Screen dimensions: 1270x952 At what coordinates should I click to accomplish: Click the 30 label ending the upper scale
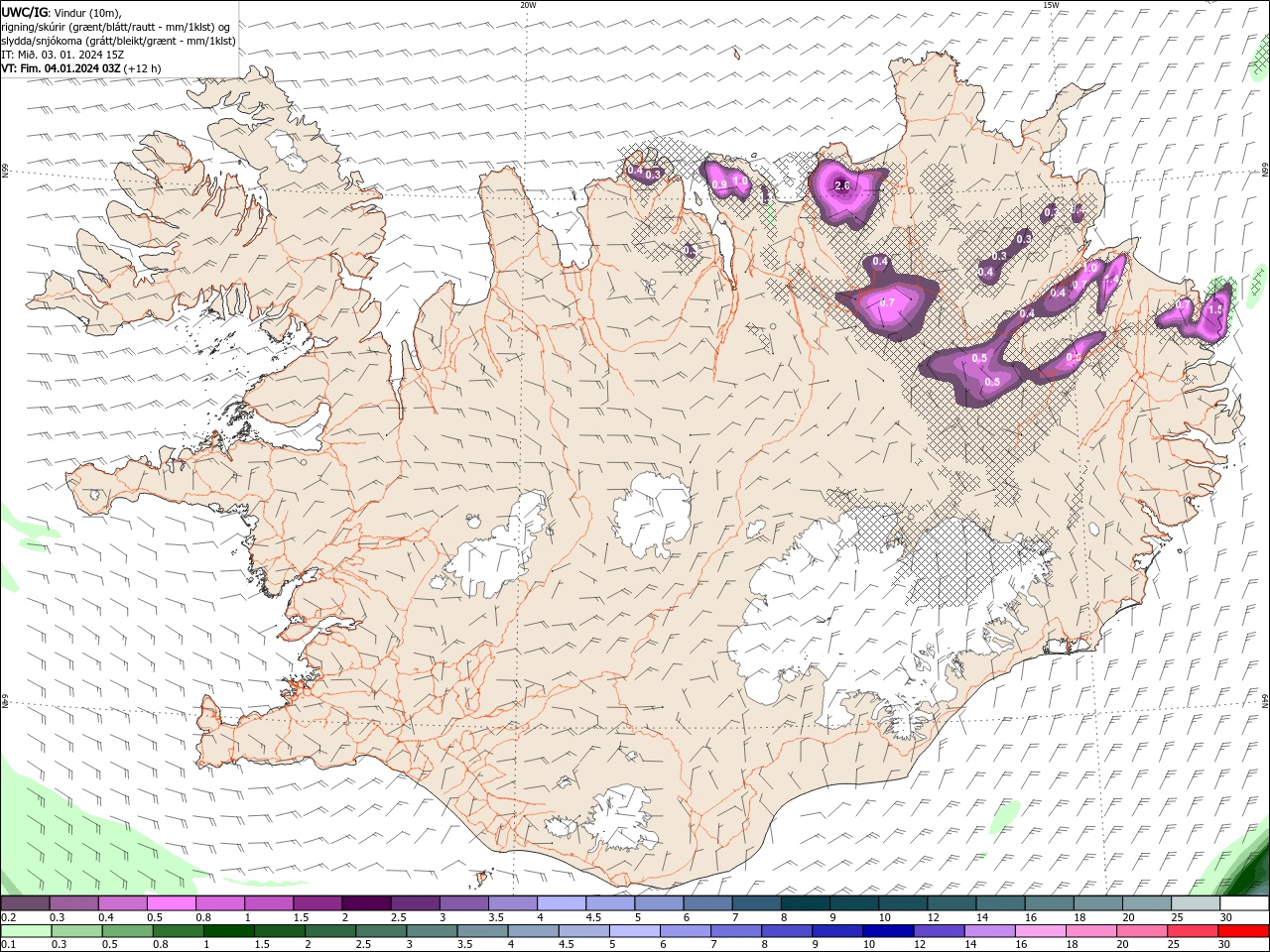pyautogui.click(x=1225, y=917)
